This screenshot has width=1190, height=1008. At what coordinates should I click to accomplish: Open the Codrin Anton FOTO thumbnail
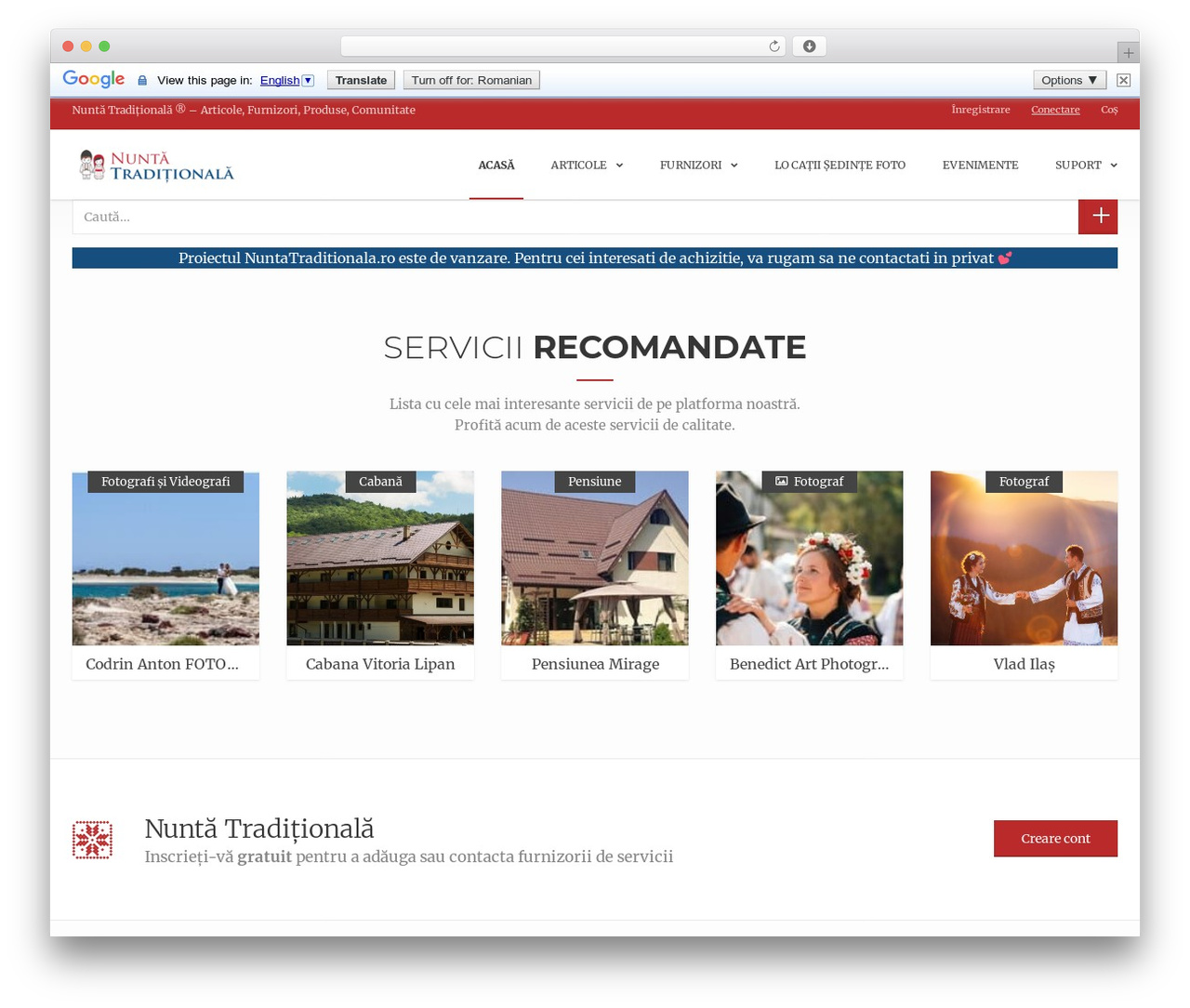165,558
